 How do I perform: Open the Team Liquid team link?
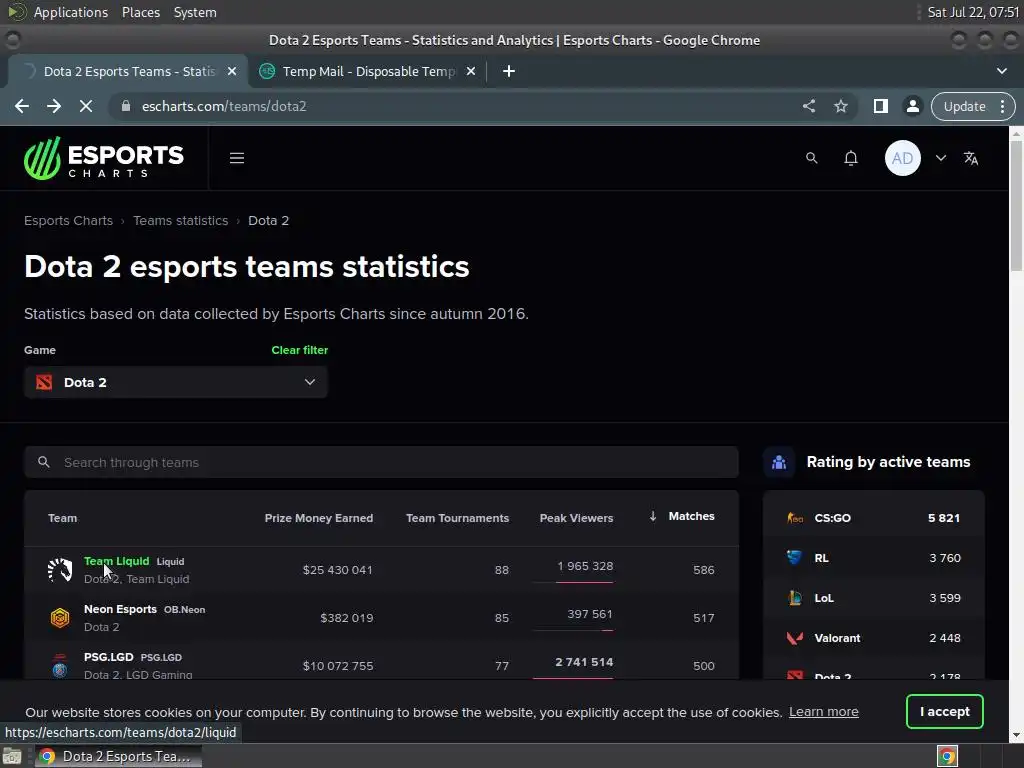116,561
